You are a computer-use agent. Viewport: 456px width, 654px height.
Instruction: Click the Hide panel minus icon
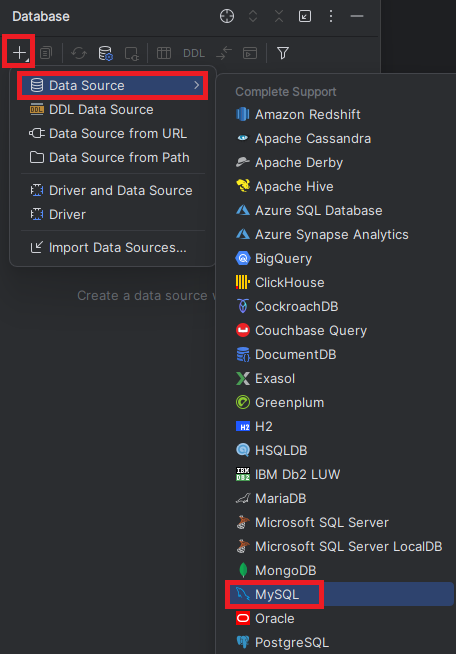point(357,16)
